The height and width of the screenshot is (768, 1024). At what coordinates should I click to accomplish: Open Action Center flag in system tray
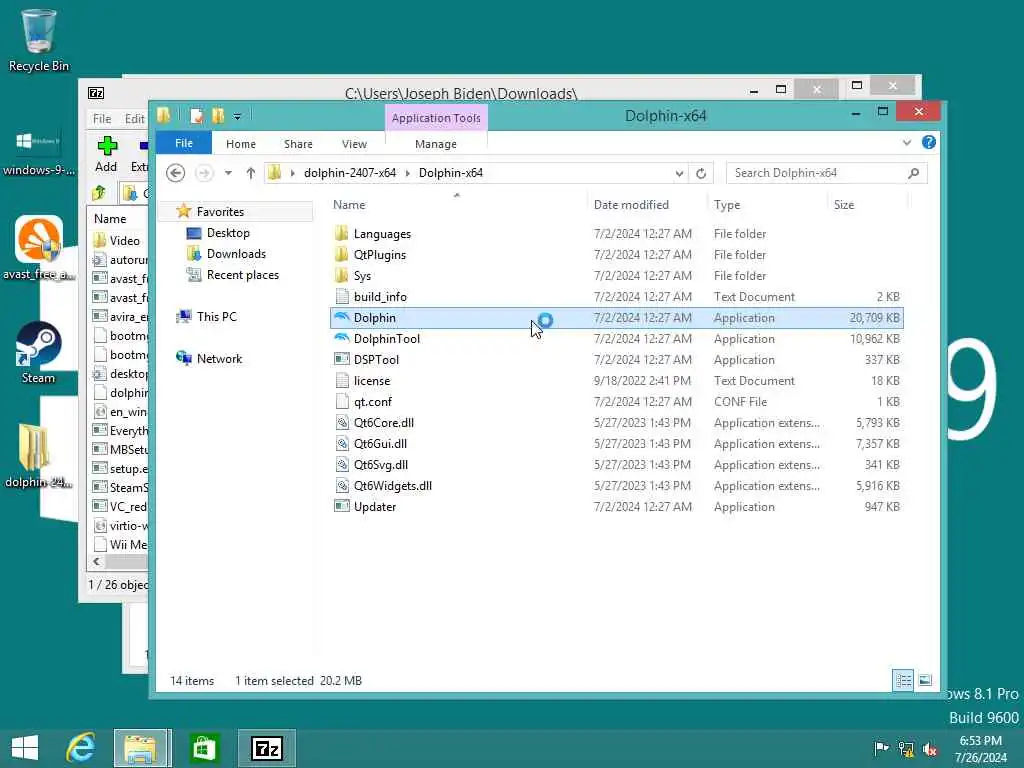(880, 749)
